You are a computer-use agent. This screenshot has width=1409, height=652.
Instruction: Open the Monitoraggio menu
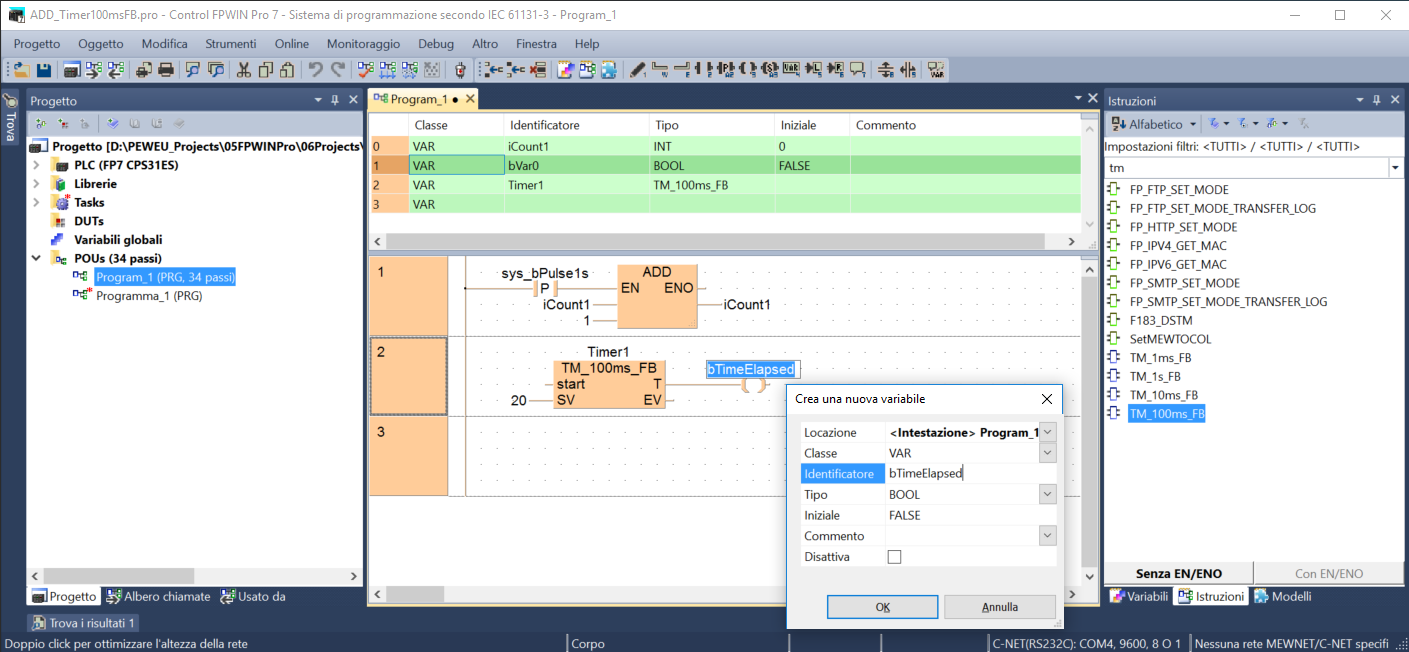tap(363, 44)
